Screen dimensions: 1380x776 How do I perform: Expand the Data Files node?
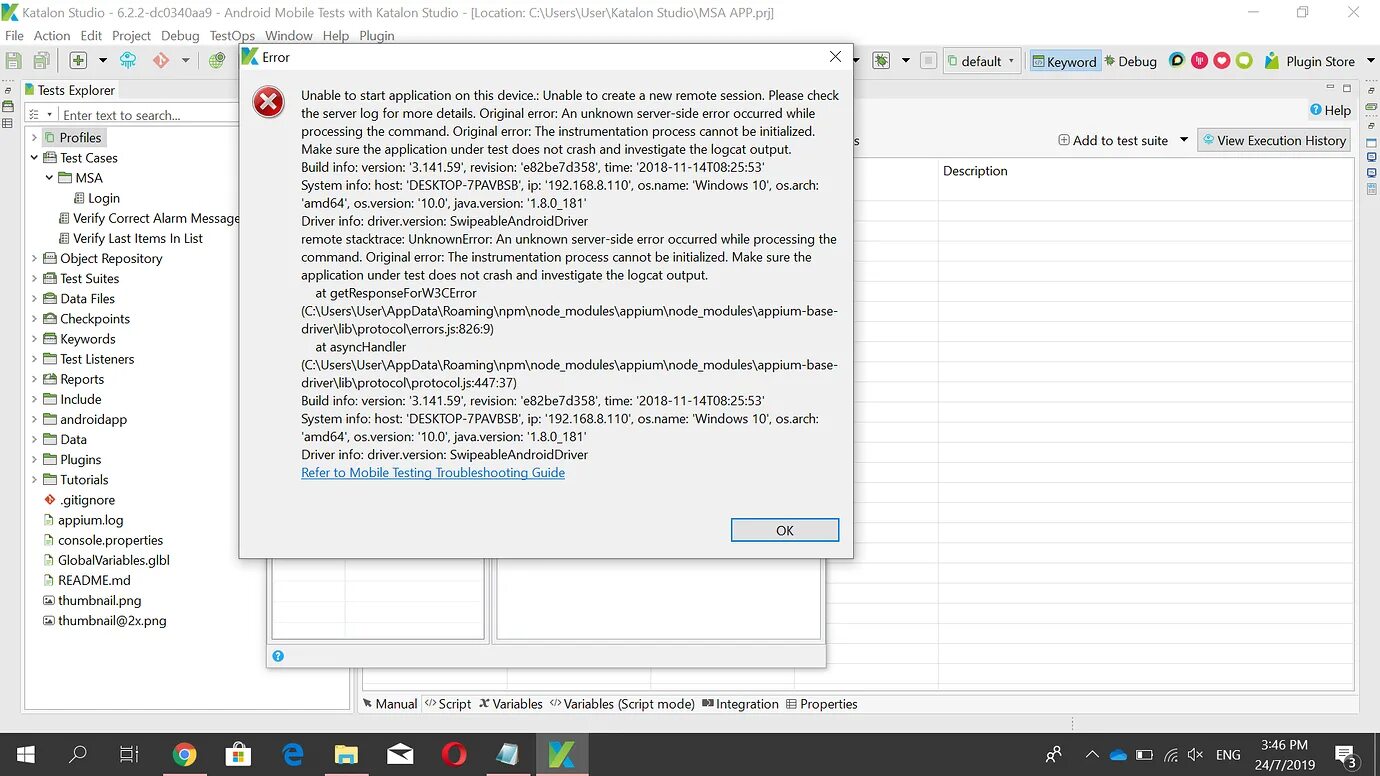[x=34, y=298]
